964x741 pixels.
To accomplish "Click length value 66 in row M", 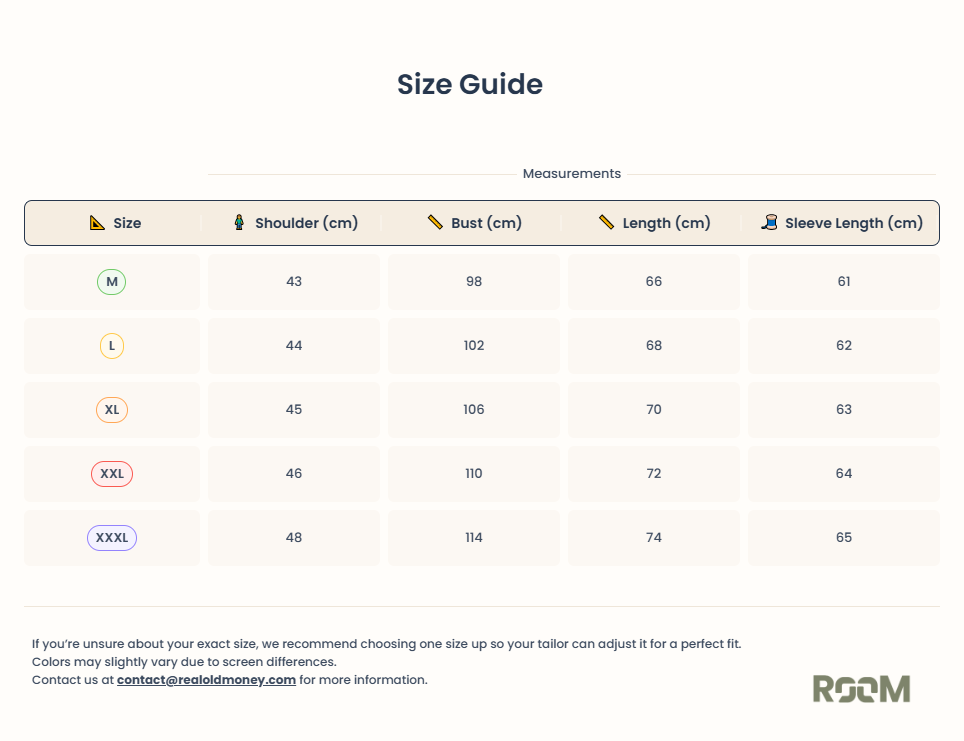I will (654, 282).
